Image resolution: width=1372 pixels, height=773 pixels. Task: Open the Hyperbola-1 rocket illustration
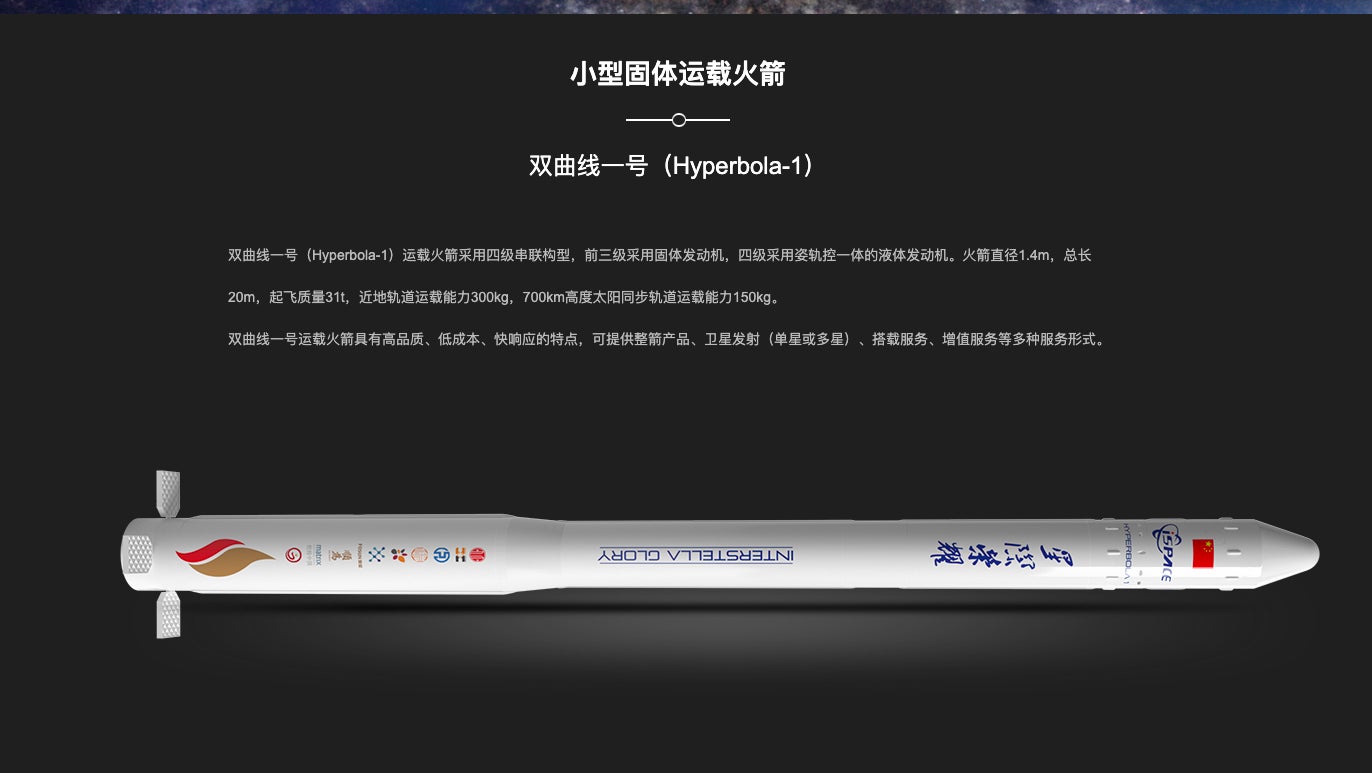click(720, 553)
